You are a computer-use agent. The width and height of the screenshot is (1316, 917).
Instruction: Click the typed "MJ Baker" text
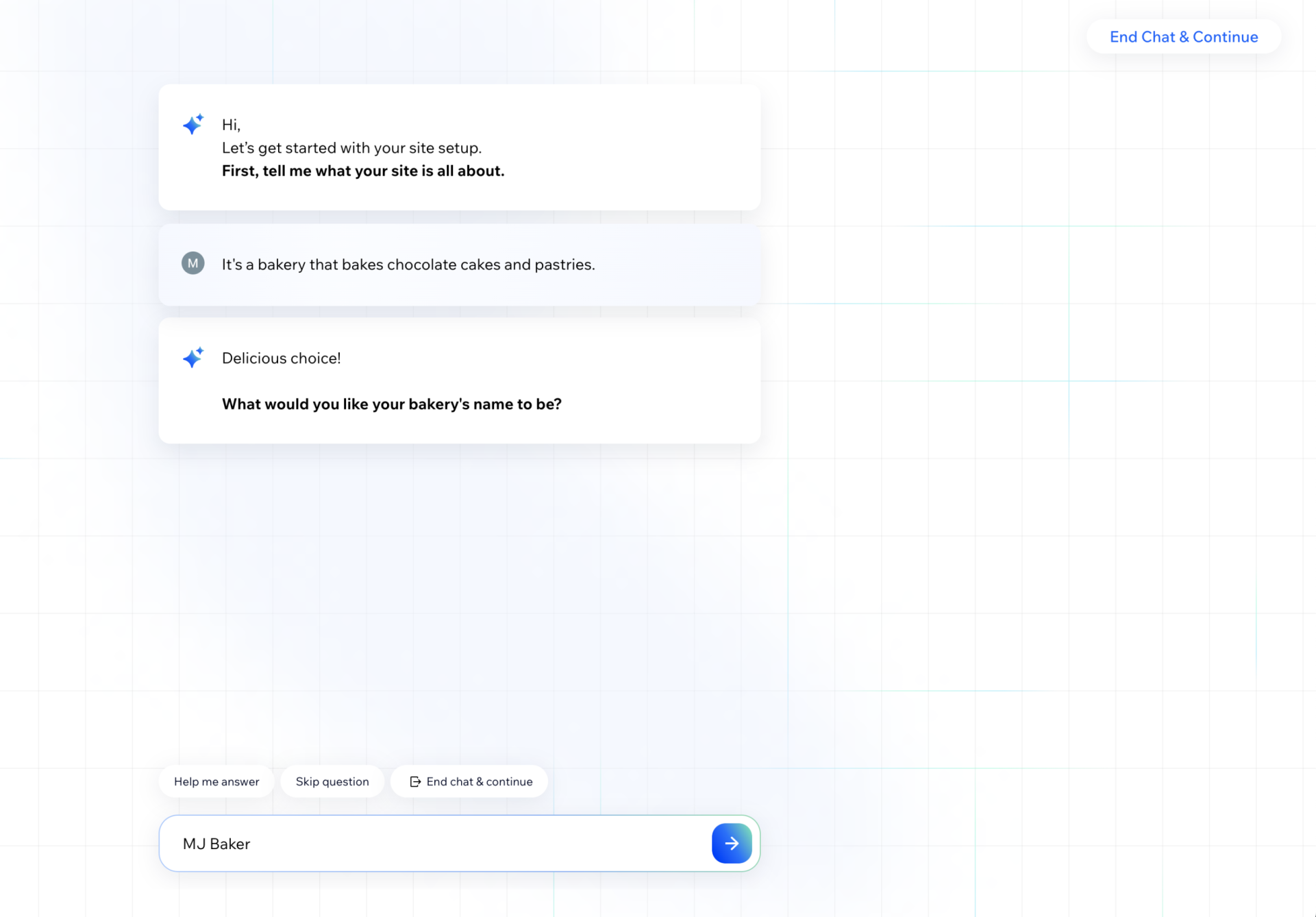[x=216, y=844]
